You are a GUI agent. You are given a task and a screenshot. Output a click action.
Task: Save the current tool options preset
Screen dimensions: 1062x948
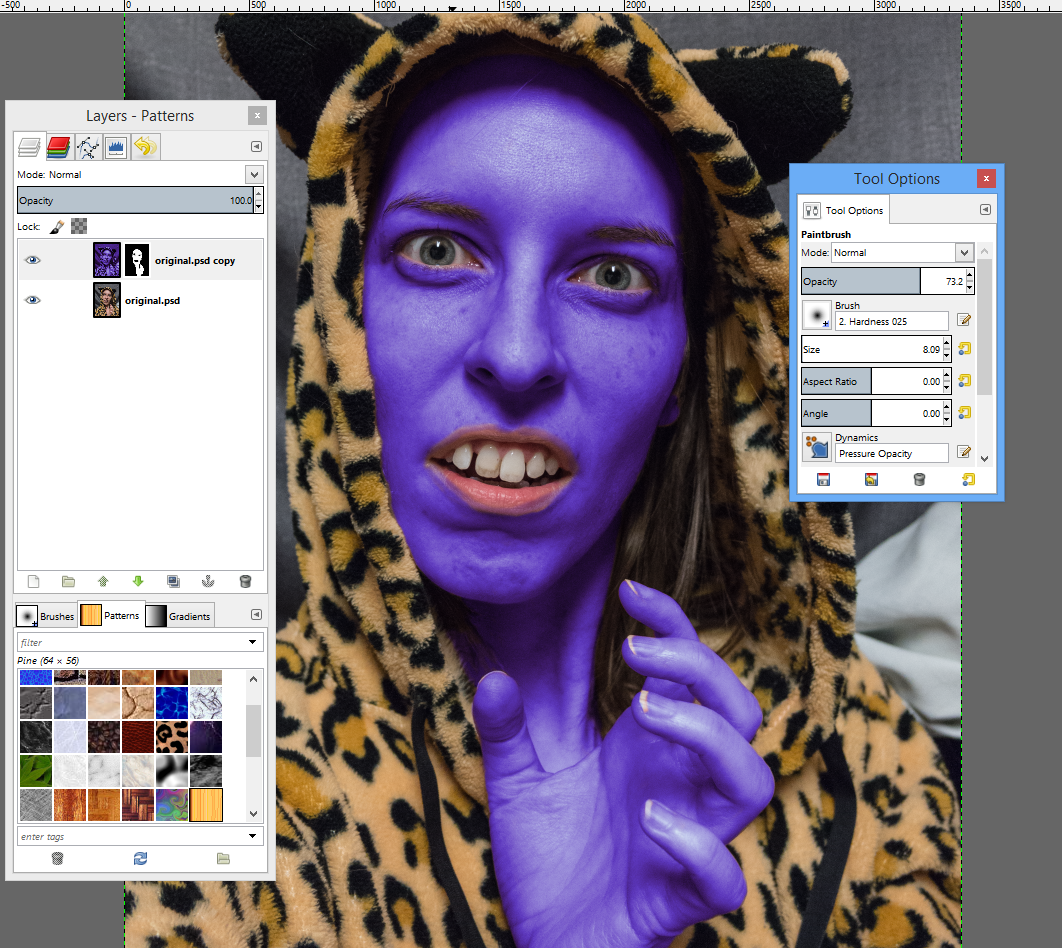(822, 479)
